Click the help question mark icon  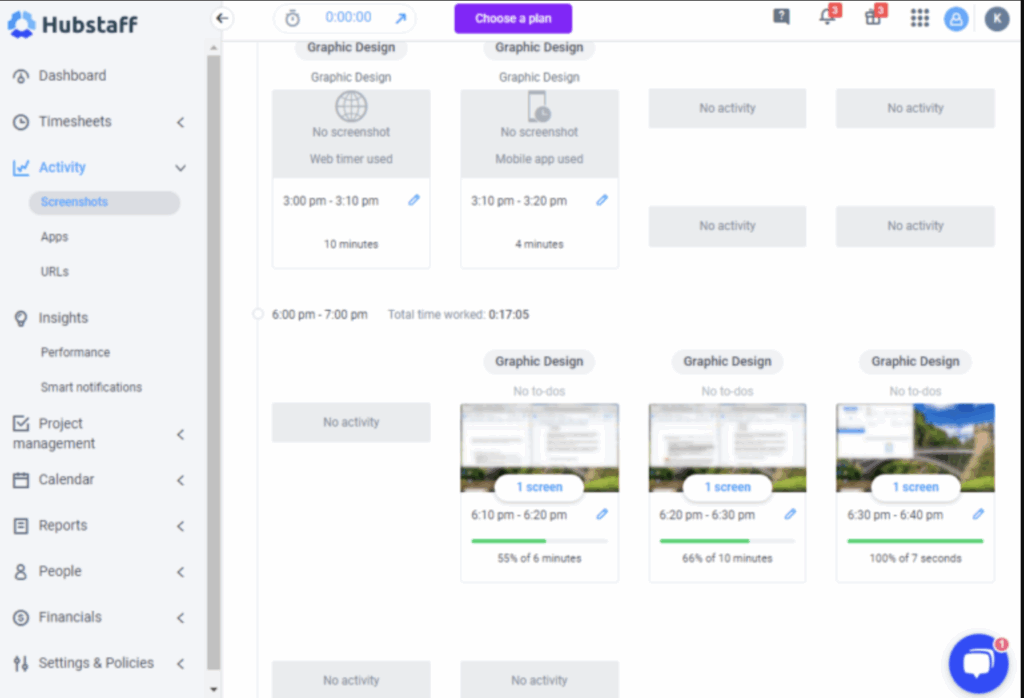click(781, 16)
